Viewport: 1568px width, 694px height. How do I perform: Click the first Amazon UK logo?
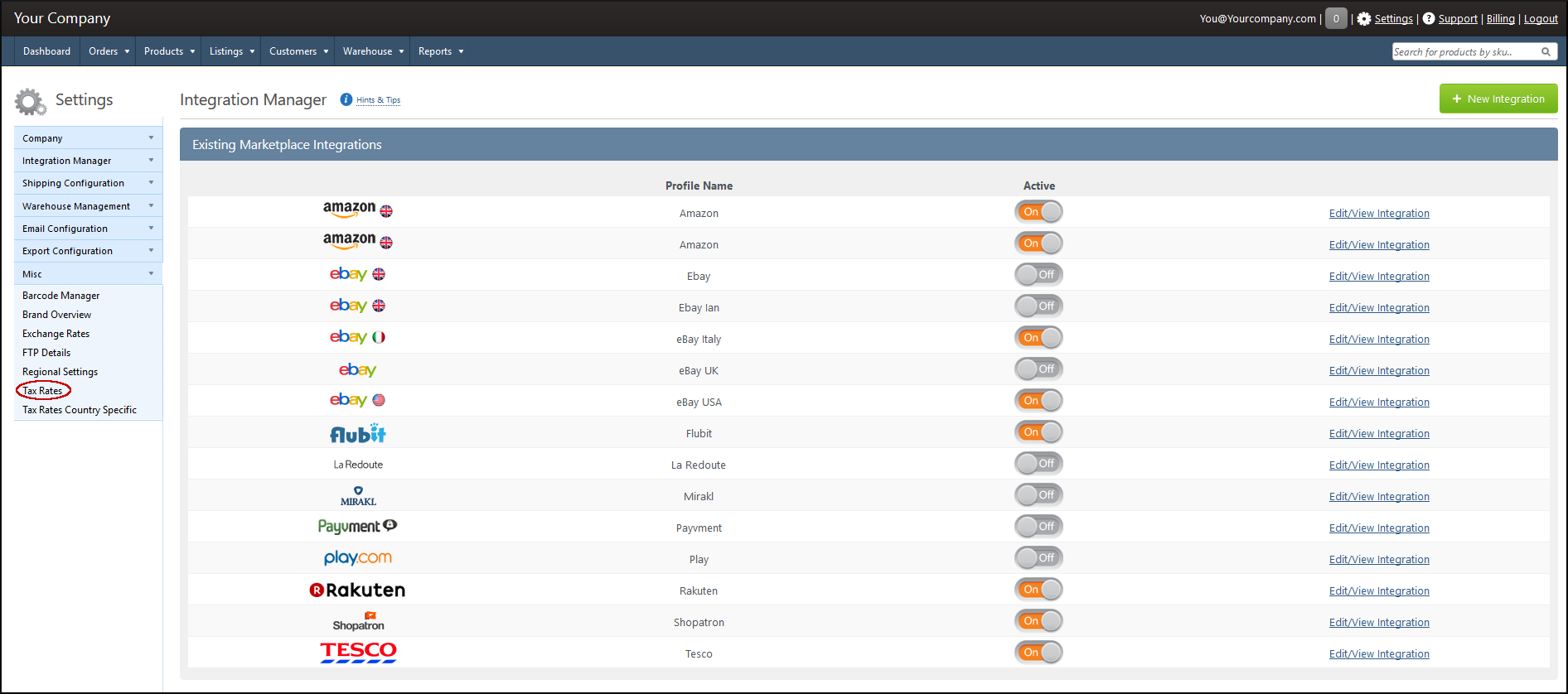(357, 210)
